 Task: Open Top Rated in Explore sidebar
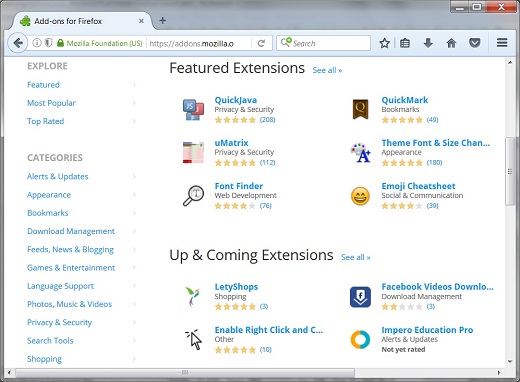(46, 121)
